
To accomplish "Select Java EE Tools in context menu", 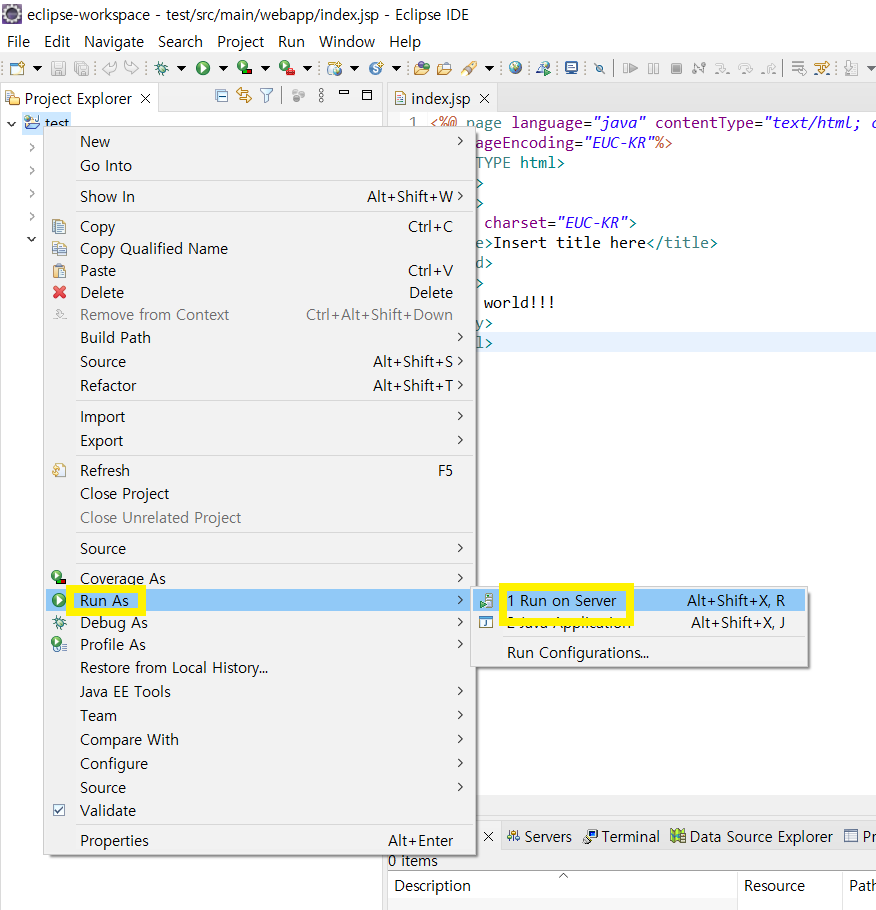I will (x=260, y=692).
